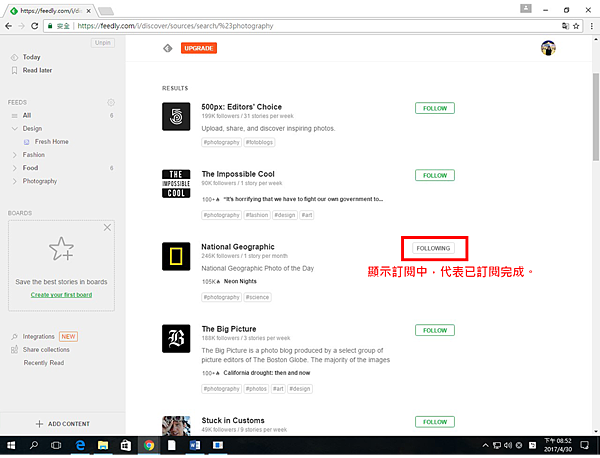Follow The Big Picture
This screenshot has height=458, width=600.
(x=435, y=330)
